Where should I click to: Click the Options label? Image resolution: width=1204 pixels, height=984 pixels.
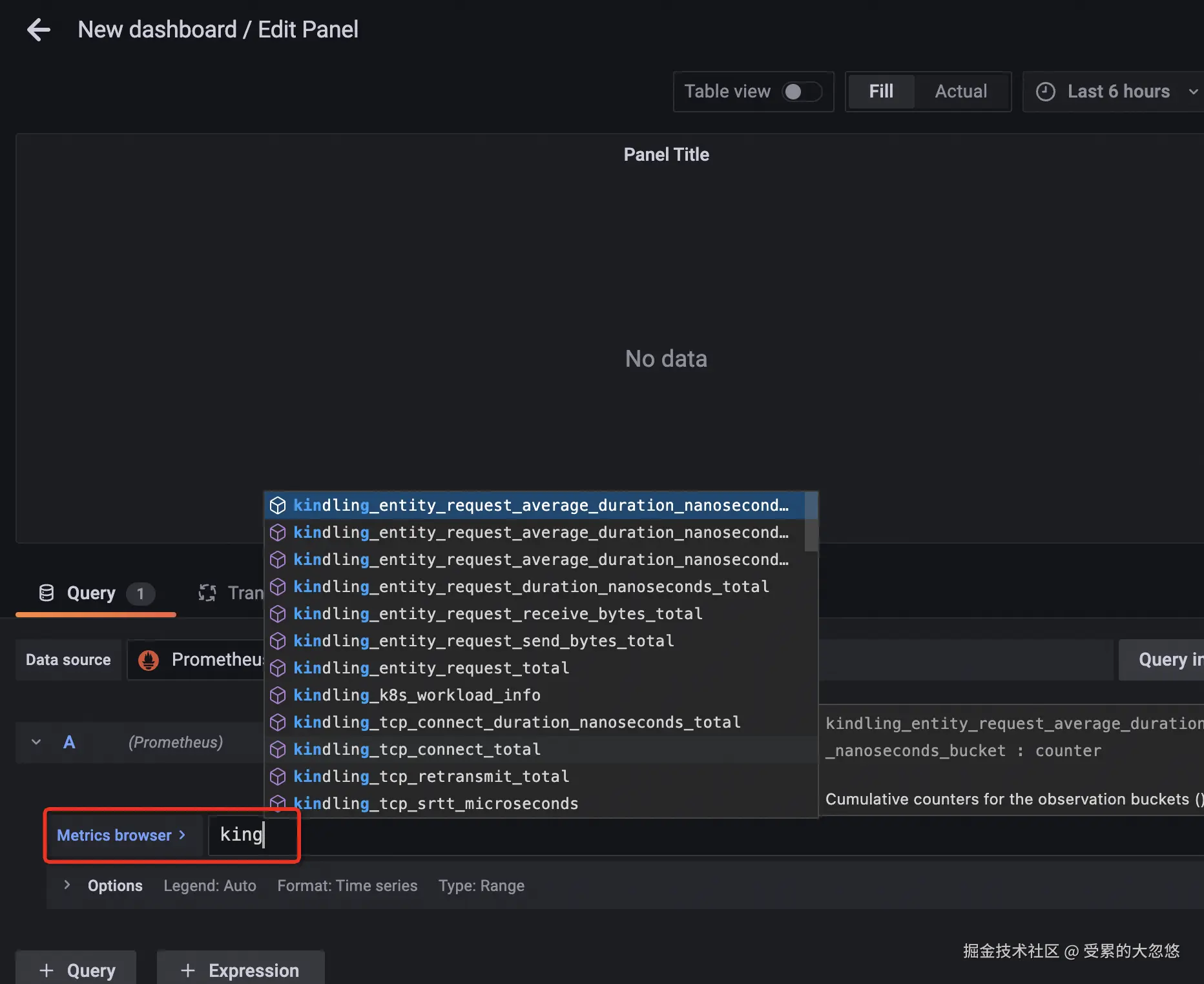coord(115,886)
